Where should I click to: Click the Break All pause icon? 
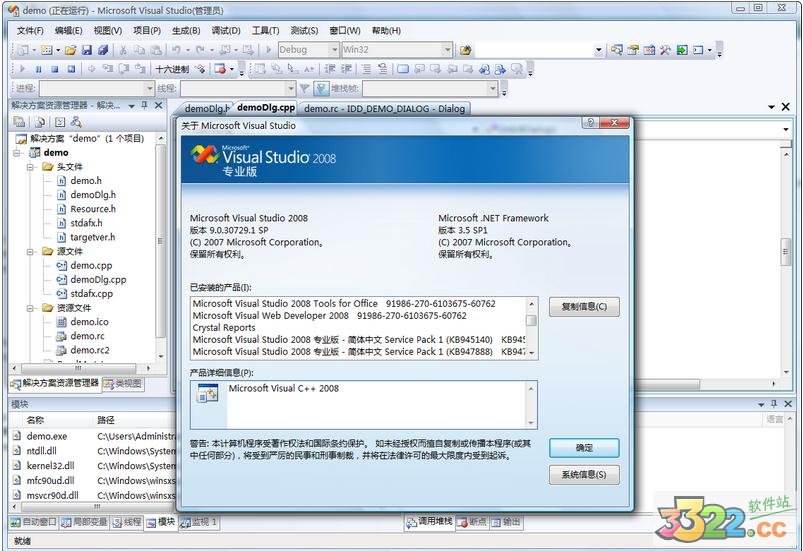click(x=38, y=69)
